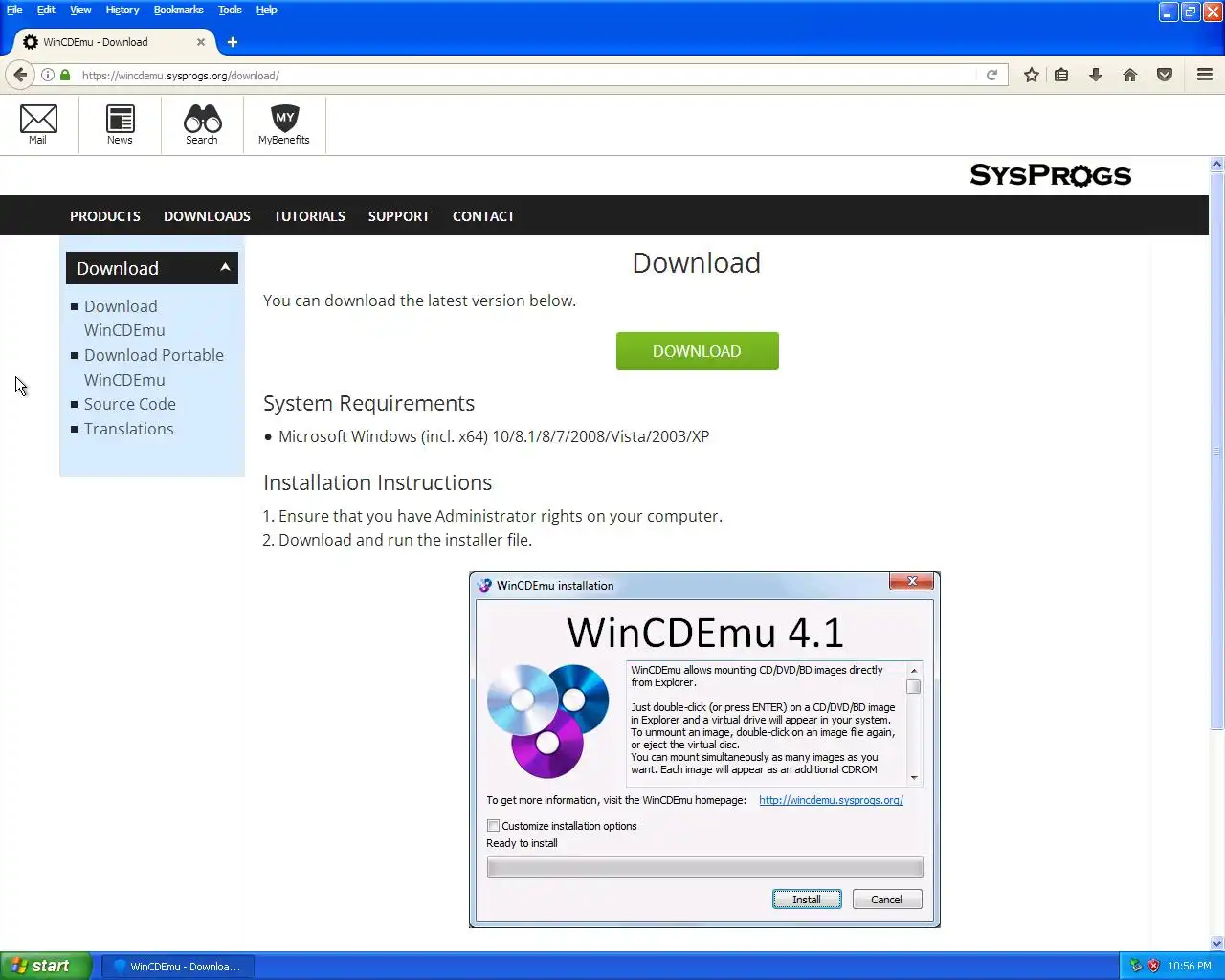This screenshot has height=980, width=1225.
Task: Bookmark this page with the star icon
Action: click(x=1031, y=75)
